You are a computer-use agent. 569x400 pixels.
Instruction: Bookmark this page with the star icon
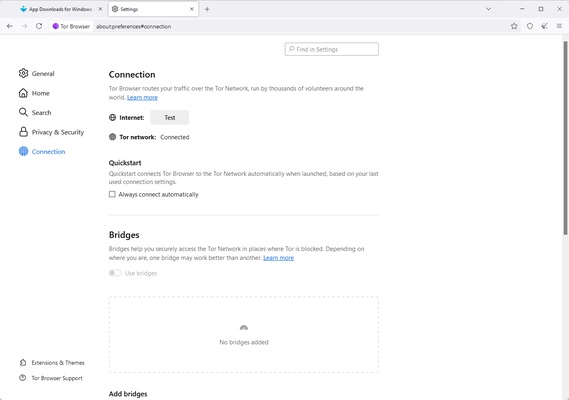pyautogui.click(x=514, y=26)
